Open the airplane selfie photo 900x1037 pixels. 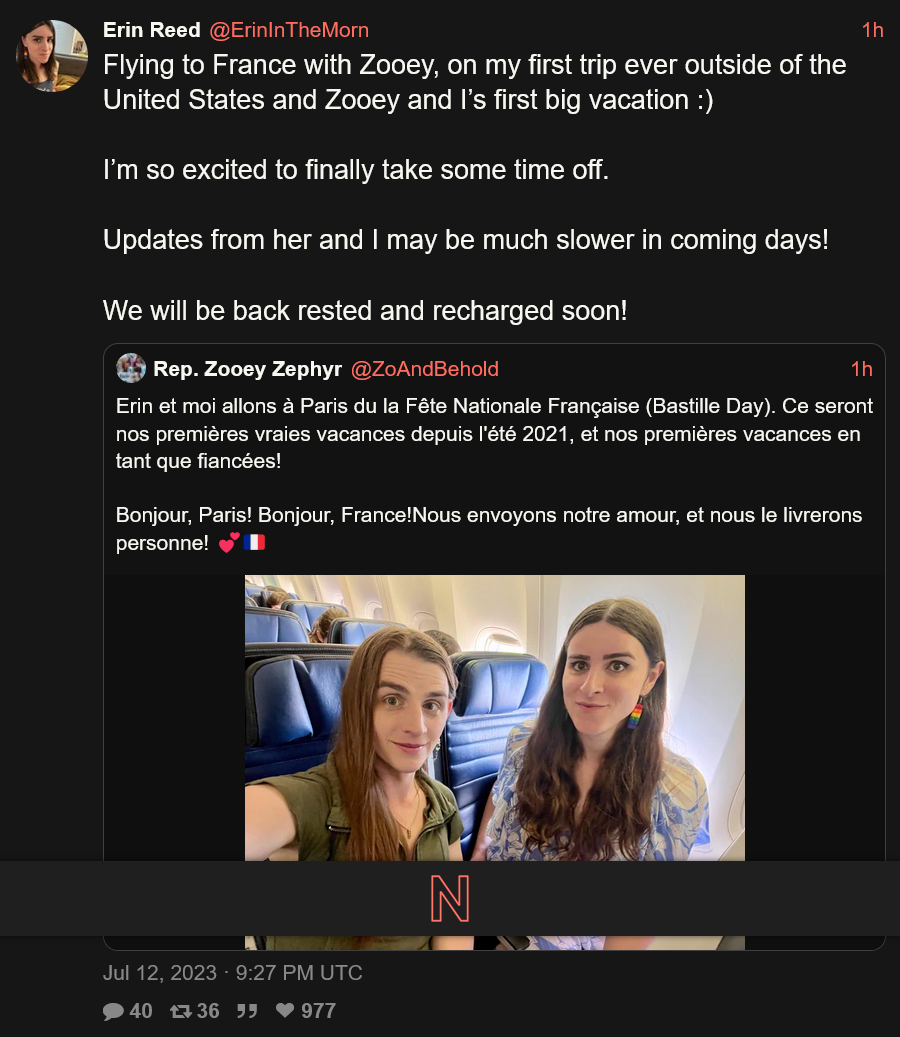coord(495,718)
